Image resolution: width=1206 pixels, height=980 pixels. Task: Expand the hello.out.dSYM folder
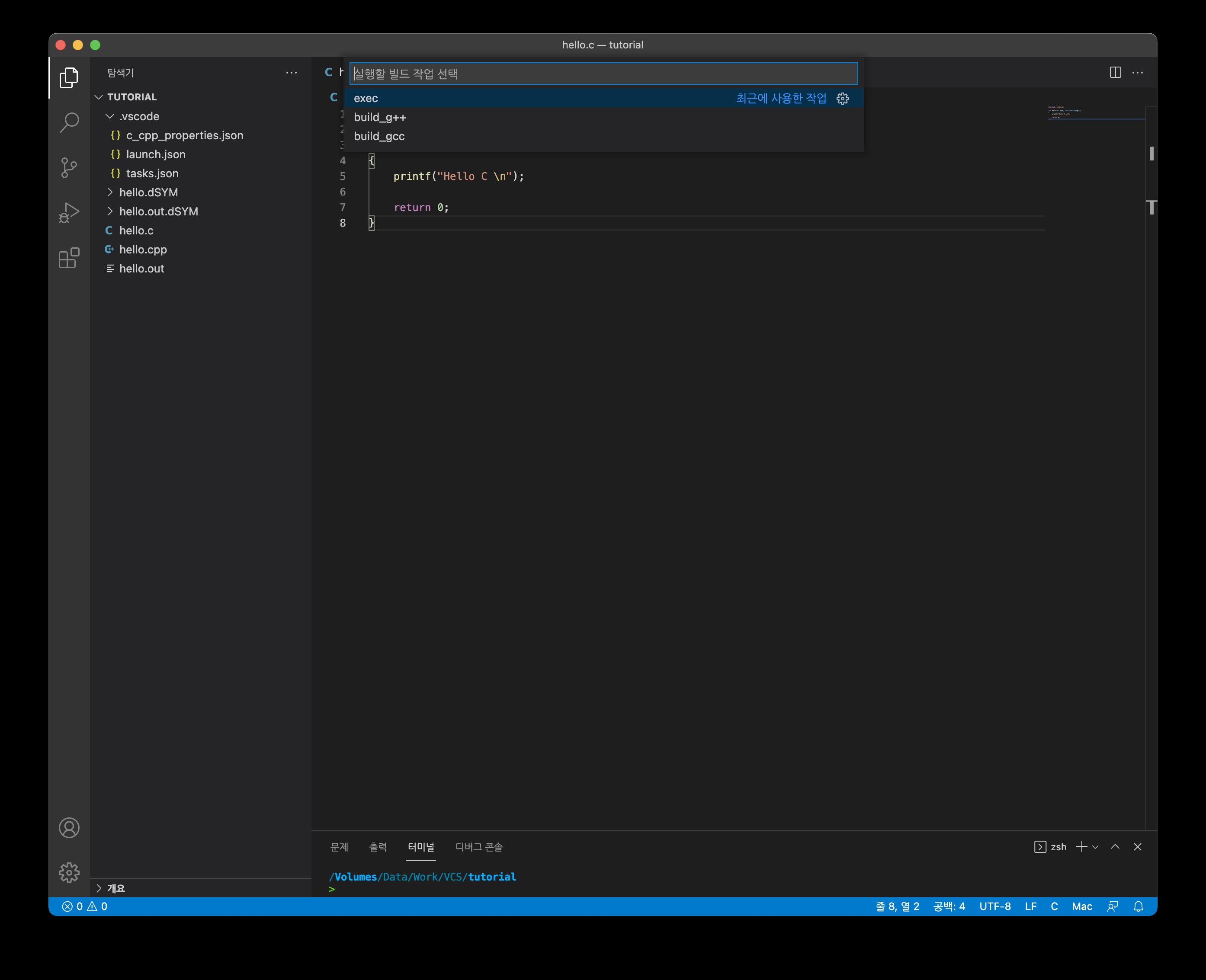click(109, 211)
